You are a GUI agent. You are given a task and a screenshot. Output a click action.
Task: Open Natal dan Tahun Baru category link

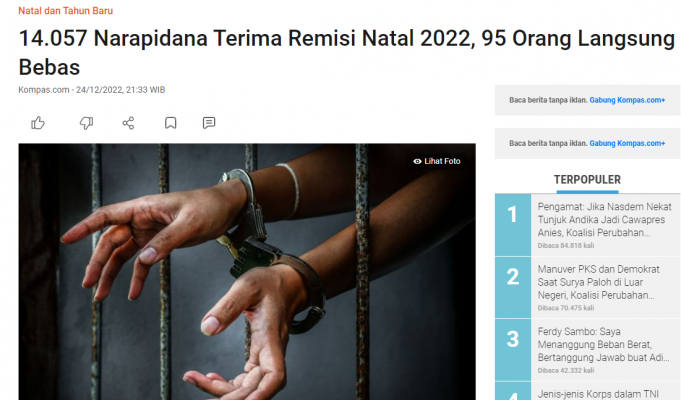(66, 11)
